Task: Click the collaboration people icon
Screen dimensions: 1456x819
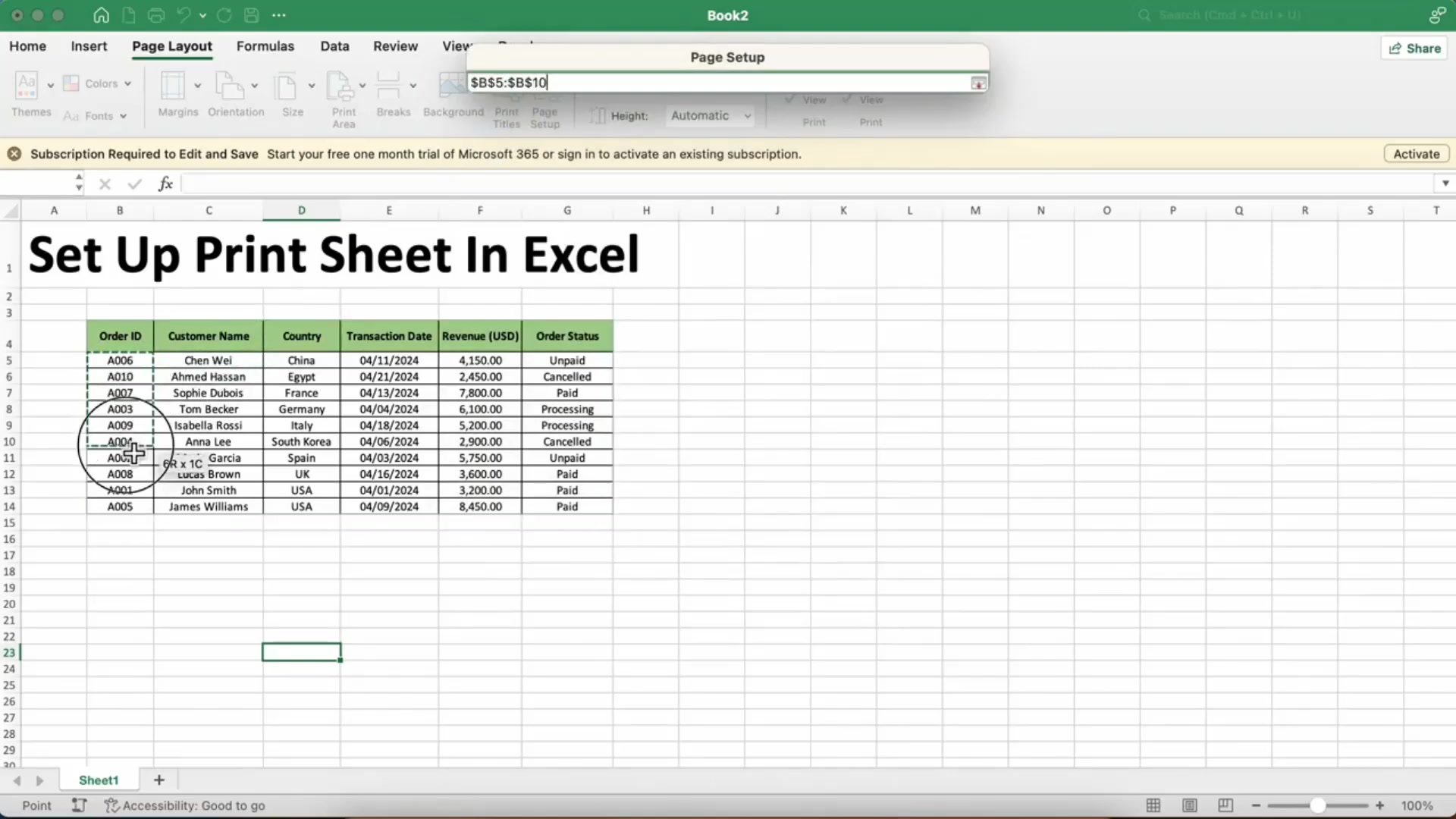Action: pos(1437,15)
